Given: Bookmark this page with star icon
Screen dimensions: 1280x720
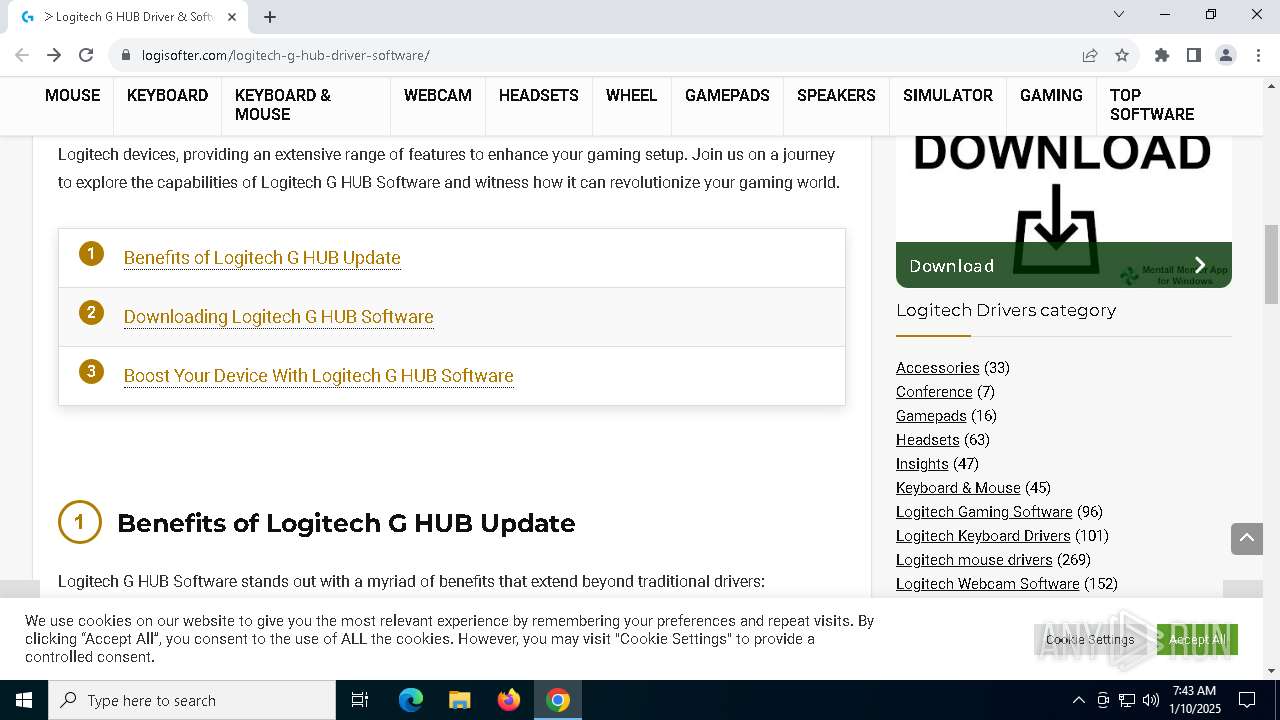Looking at the screenshot, I should coord(1122,55).
